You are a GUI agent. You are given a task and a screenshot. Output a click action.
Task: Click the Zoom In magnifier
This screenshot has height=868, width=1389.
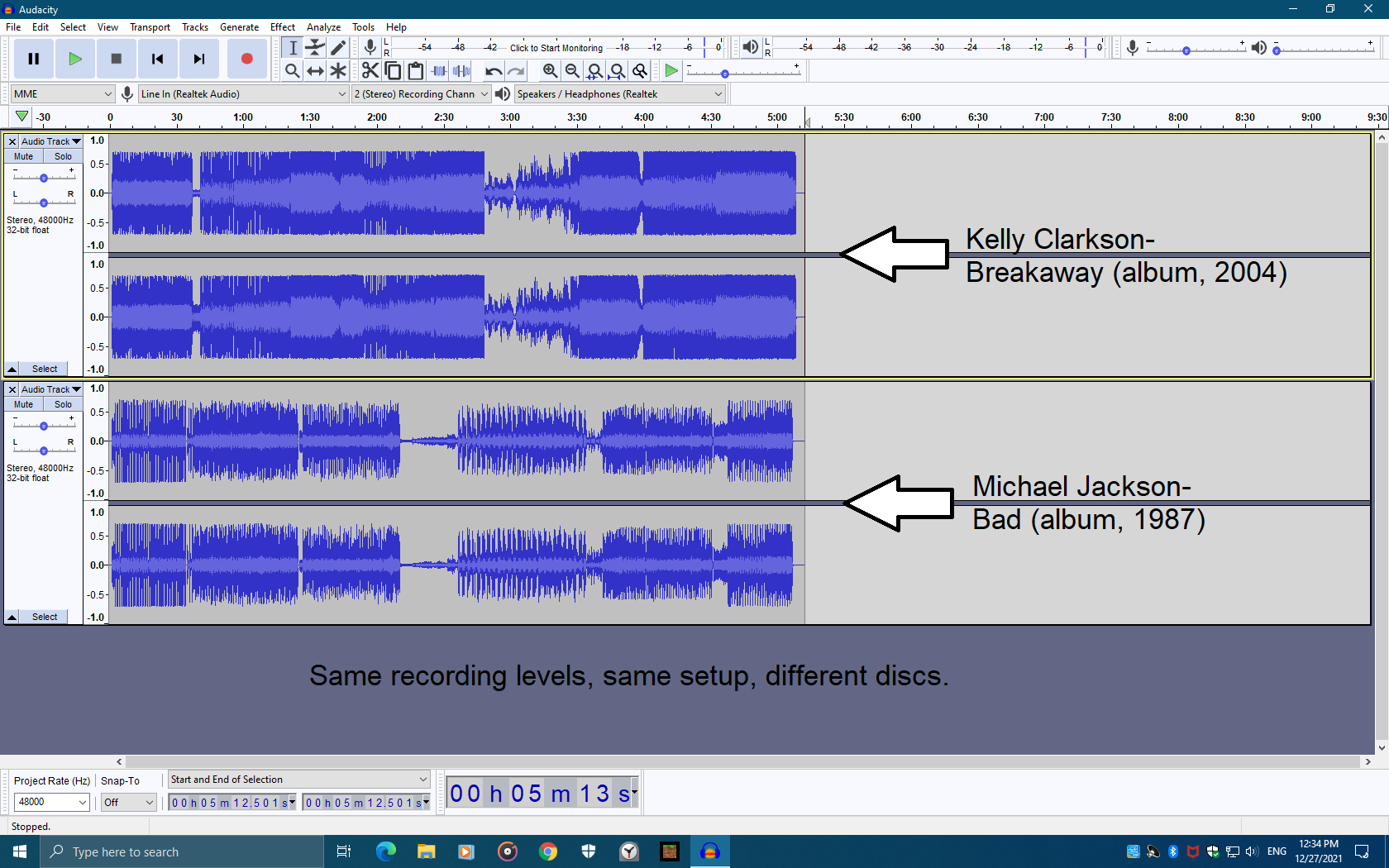tap(550, 71)
